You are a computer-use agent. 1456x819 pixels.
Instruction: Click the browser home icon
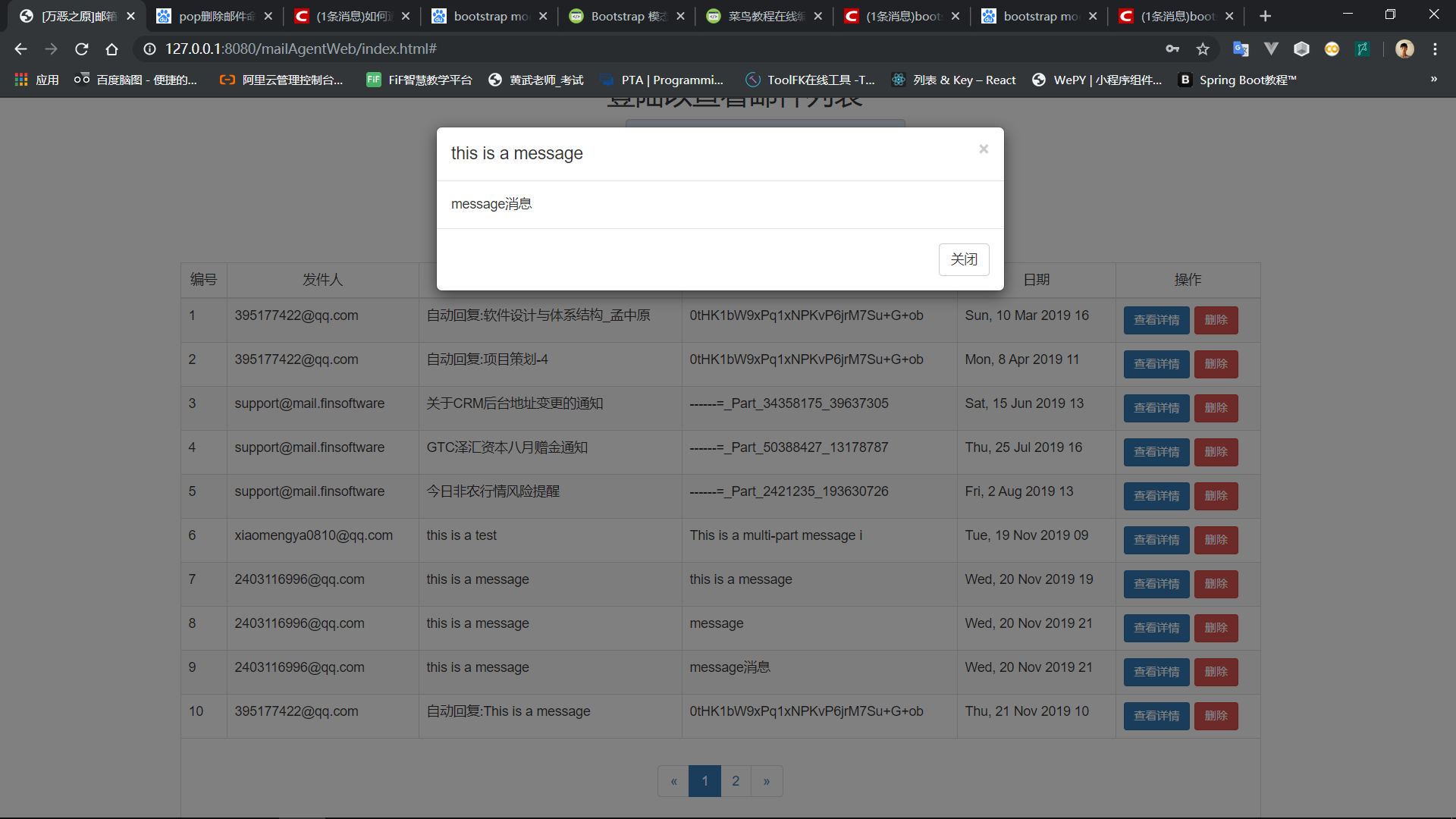click(112, 49)
